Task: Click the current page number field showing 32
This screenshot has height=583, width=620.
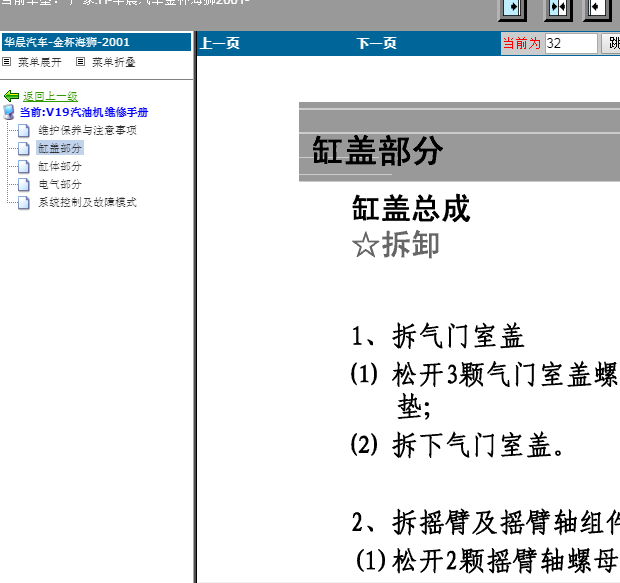Action: click(x=571, y=43)
